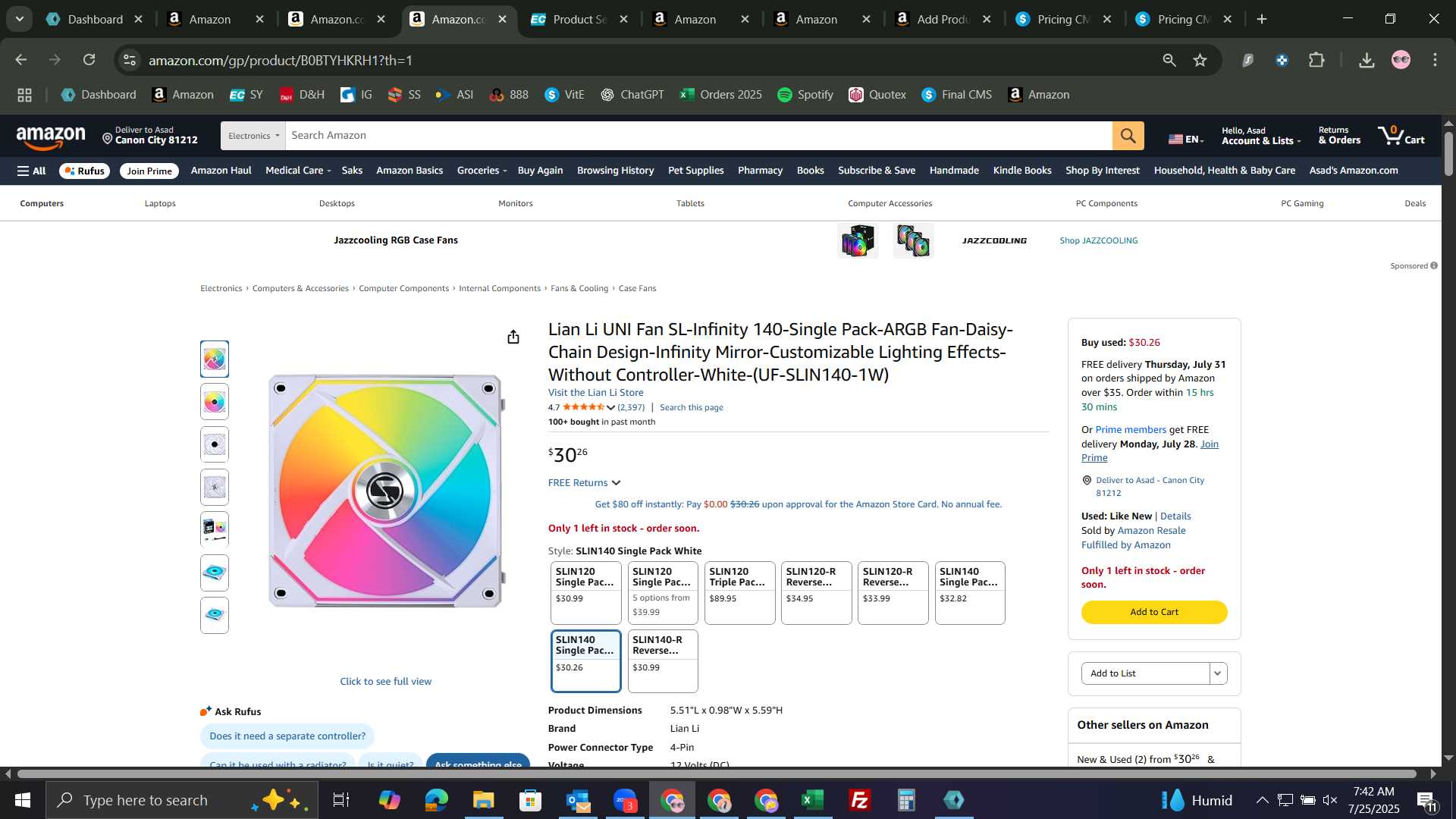Add the used item to cart
The height and width of the screenshot is (819, 1456).
(x=1153, y=612)
